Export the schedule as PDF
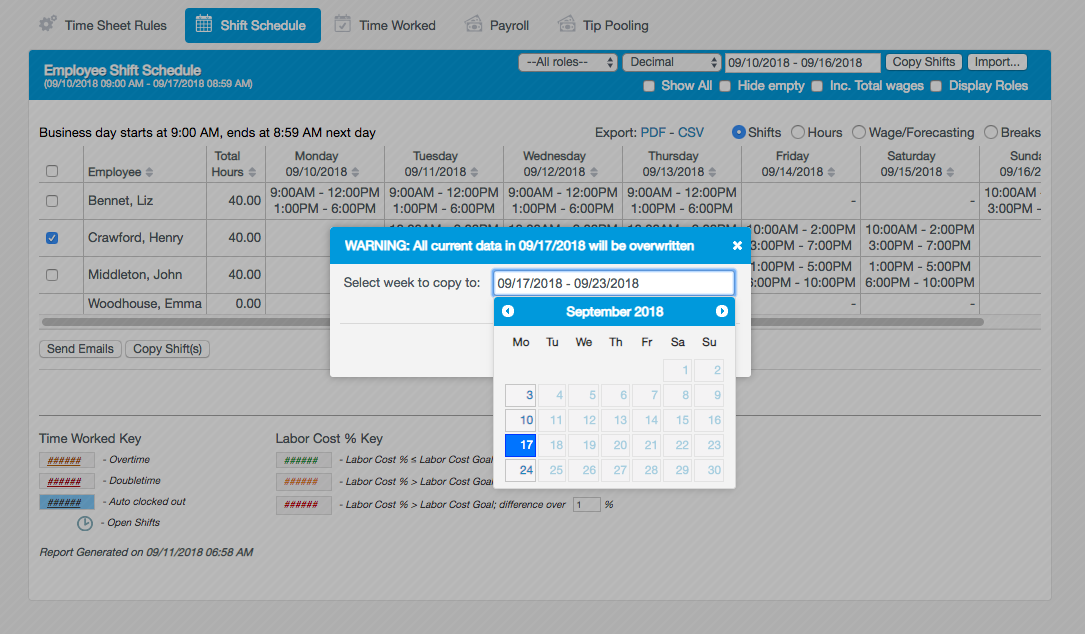1085x634 pixels. point(653,131)
